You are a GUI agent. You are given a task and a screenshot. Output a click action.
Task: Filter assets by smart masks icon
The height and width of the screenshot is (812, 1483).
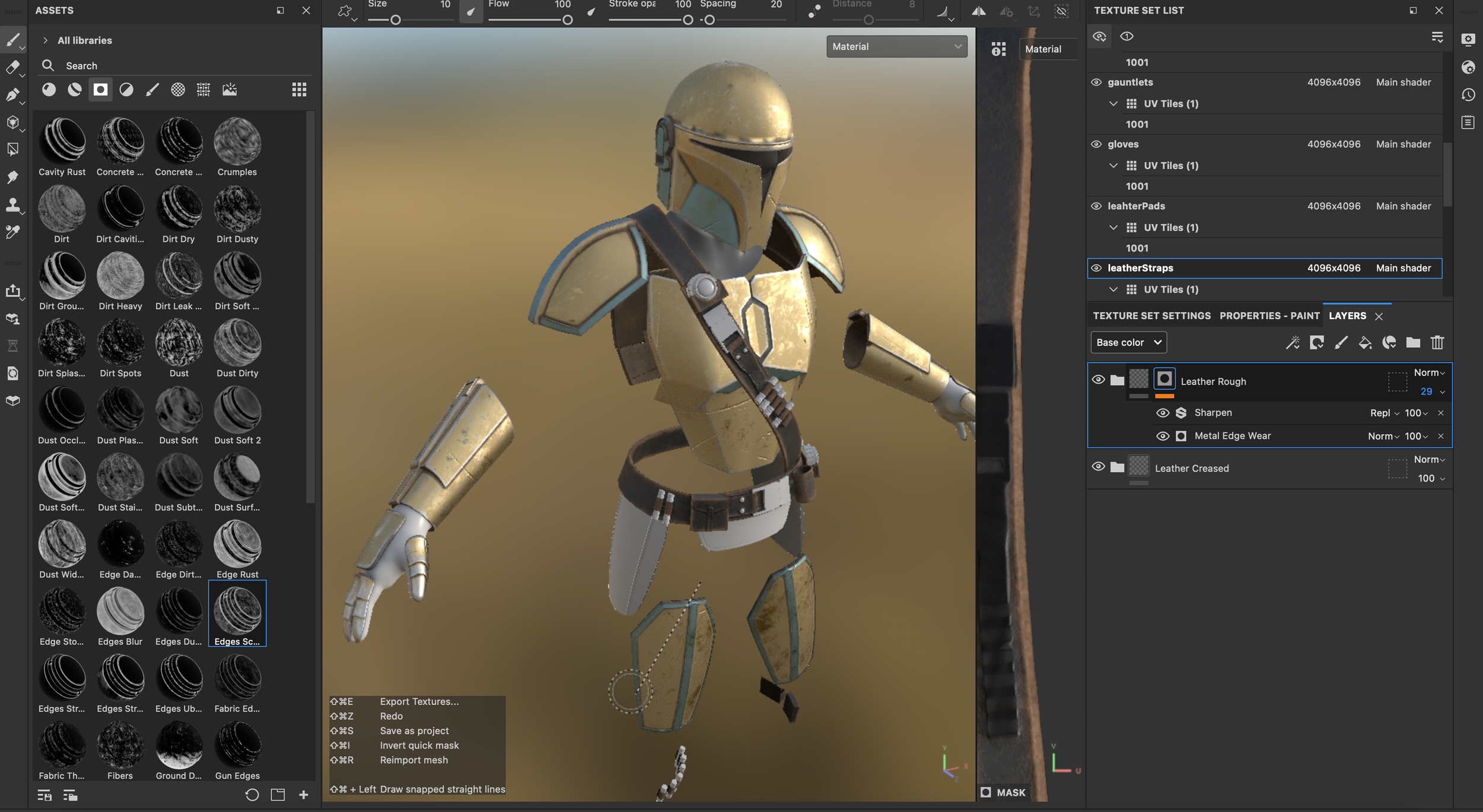pos(100,90)
